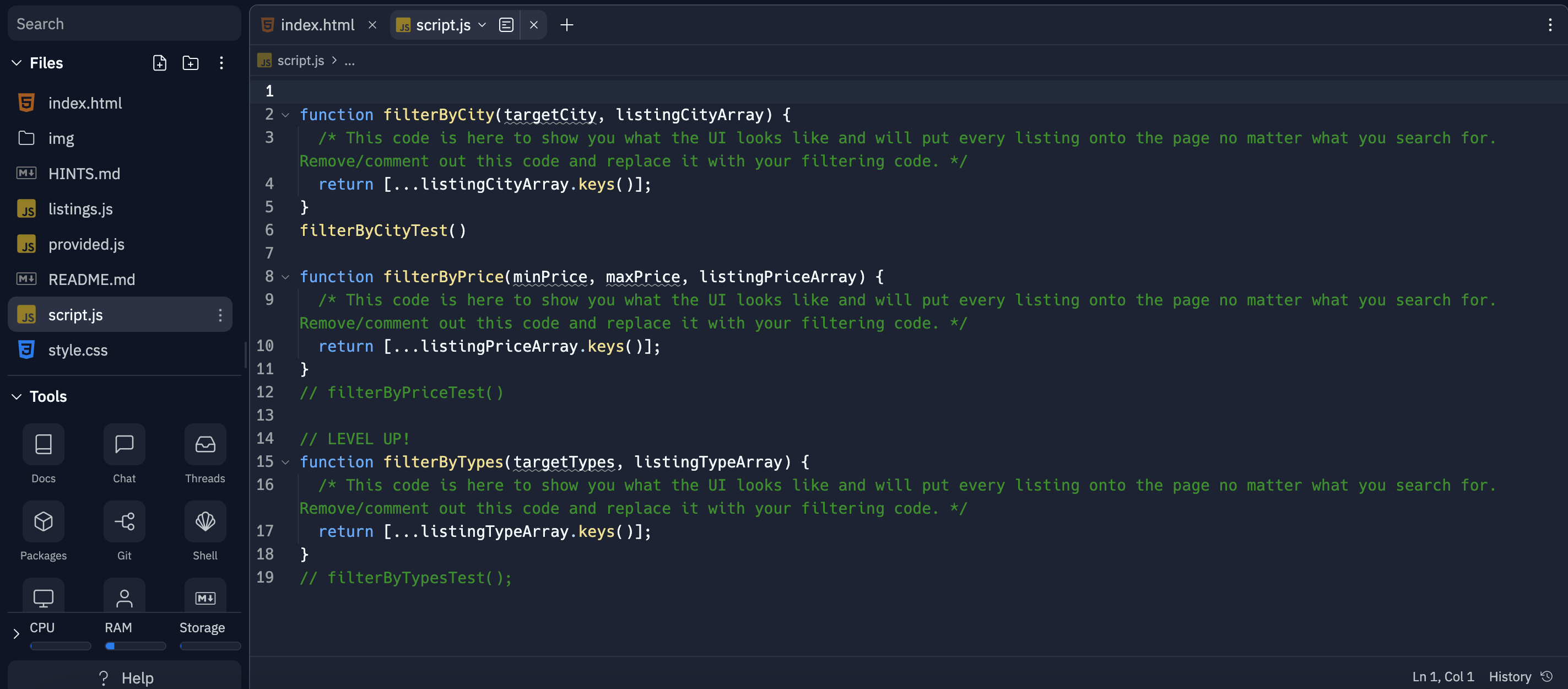The height and width of the screenshot is (689, 1568).
Task: Switch to the index.html tab
Action: click(x=318, y=25)
